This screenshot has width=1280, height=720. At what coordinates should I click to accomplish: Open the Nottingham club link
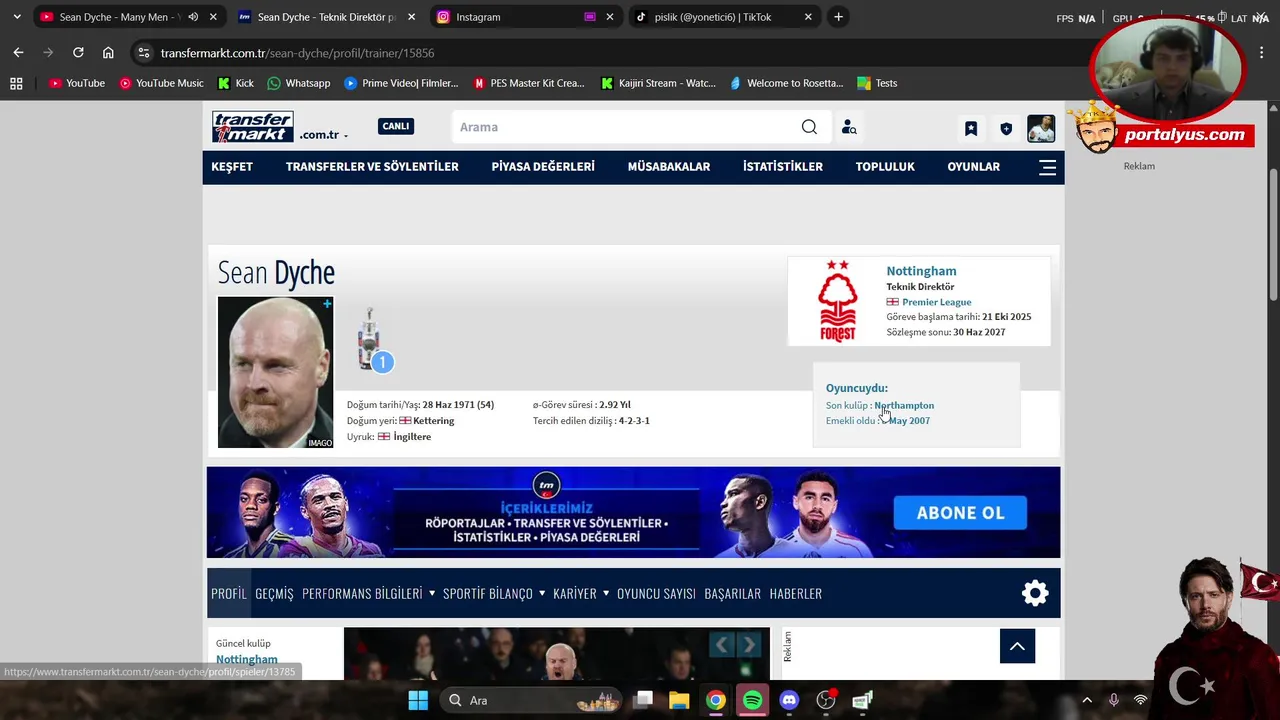click(x=921, y=271)
